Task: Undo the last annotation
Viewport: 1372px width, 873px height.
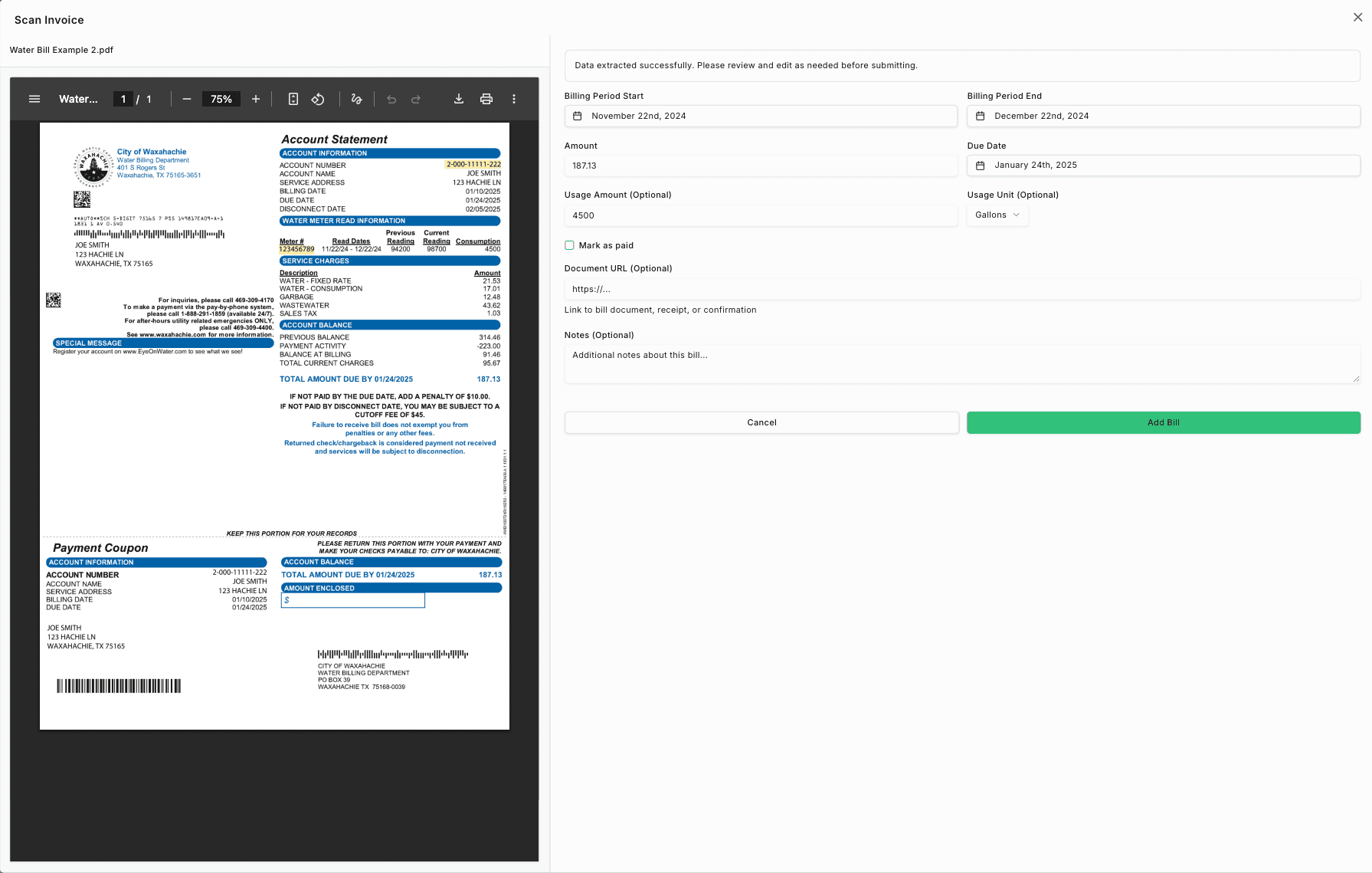Action: pos(391,99)
